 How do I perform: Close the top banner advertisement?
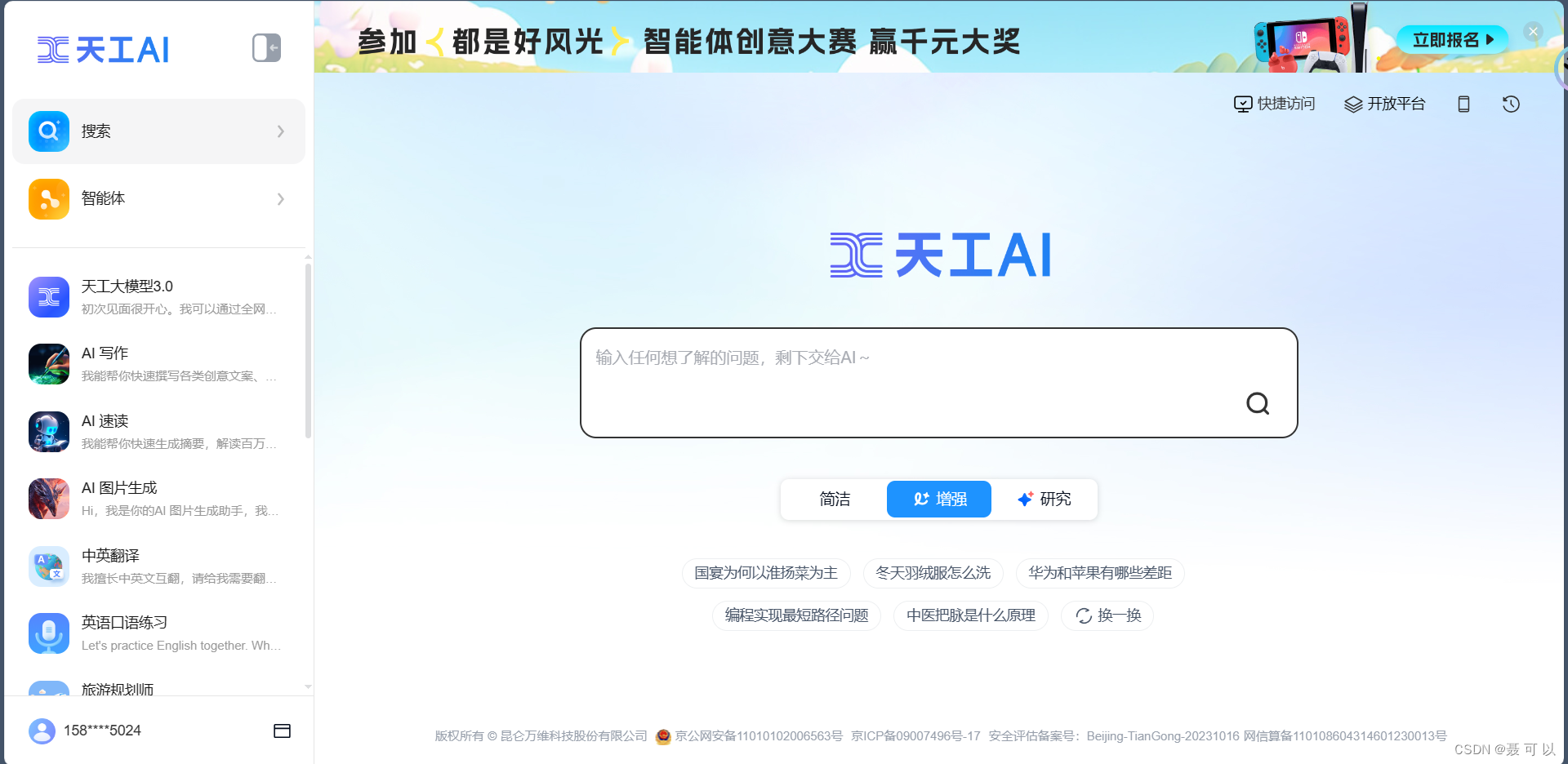click(x=1533, y=32)
